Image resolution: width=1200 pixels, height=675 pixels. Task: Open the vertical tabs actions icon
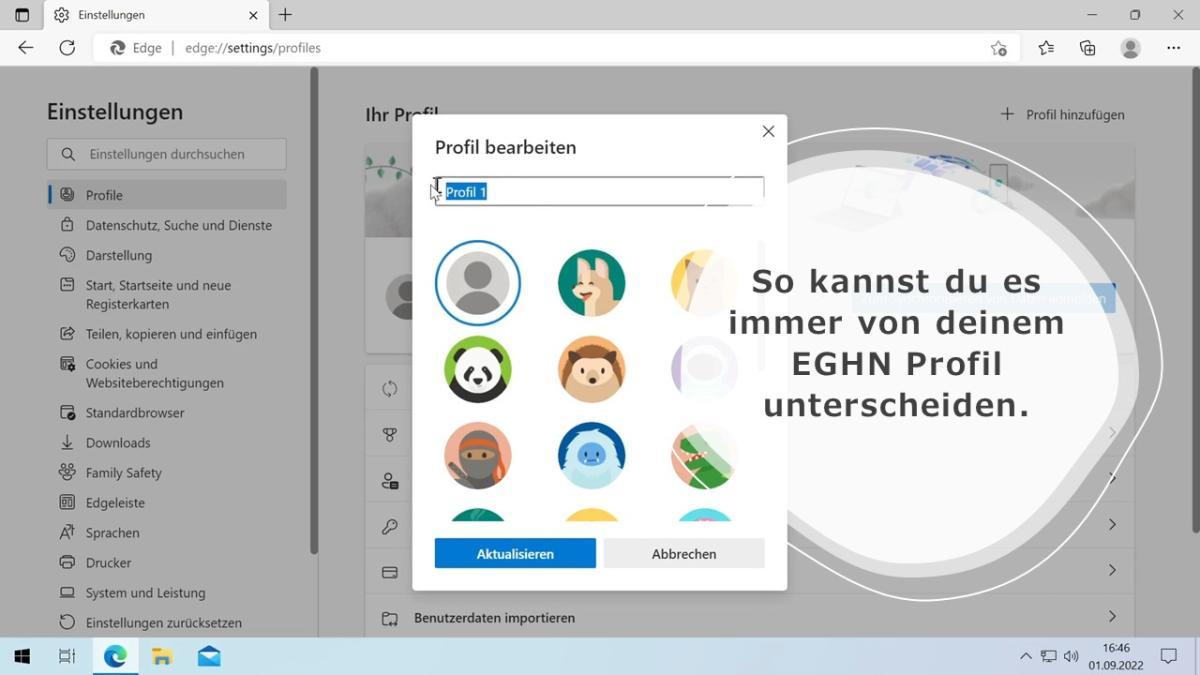22,15
